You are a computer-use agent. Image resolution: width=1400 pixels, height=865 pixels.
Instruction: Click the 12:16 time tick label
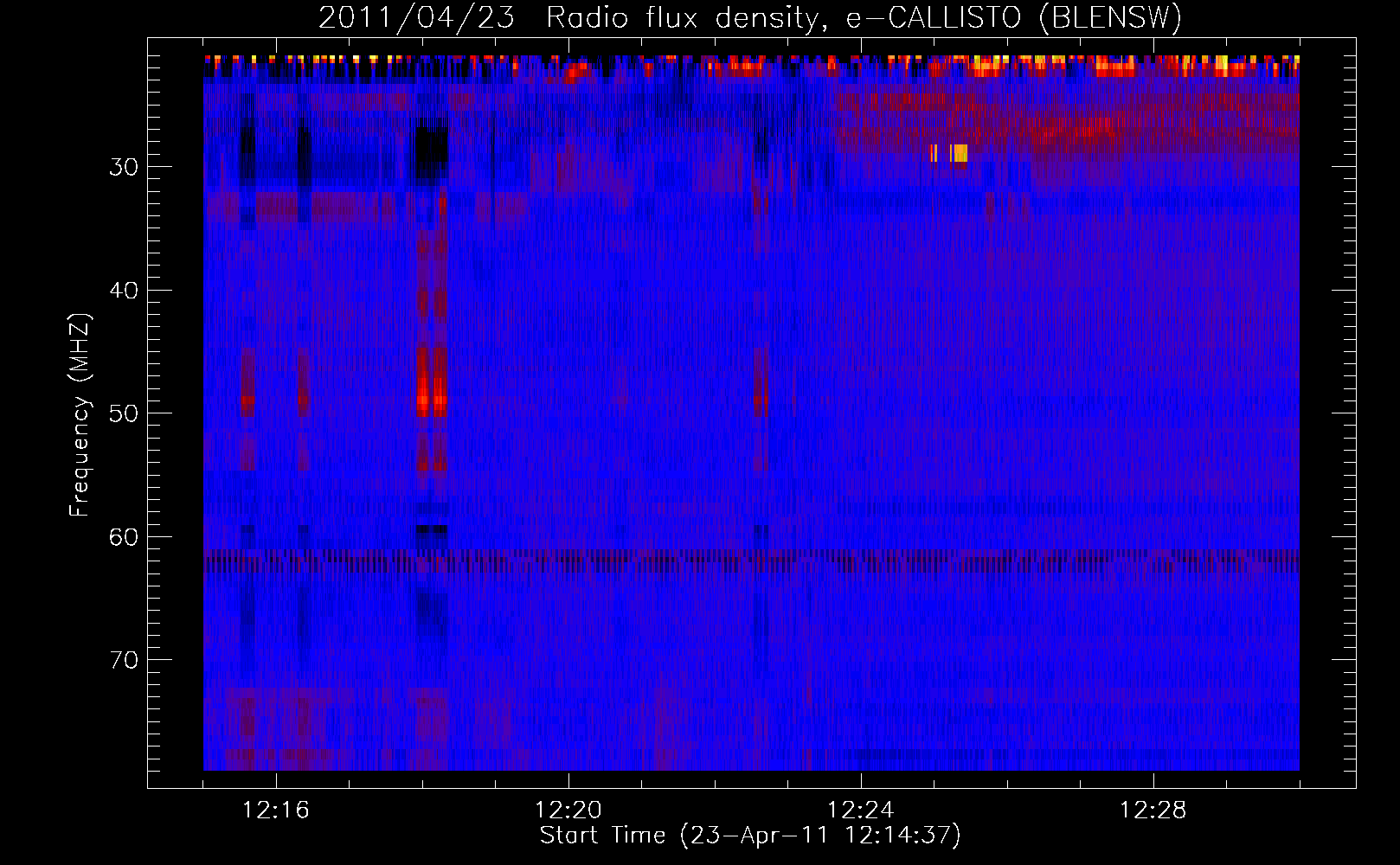coord(276,811)
